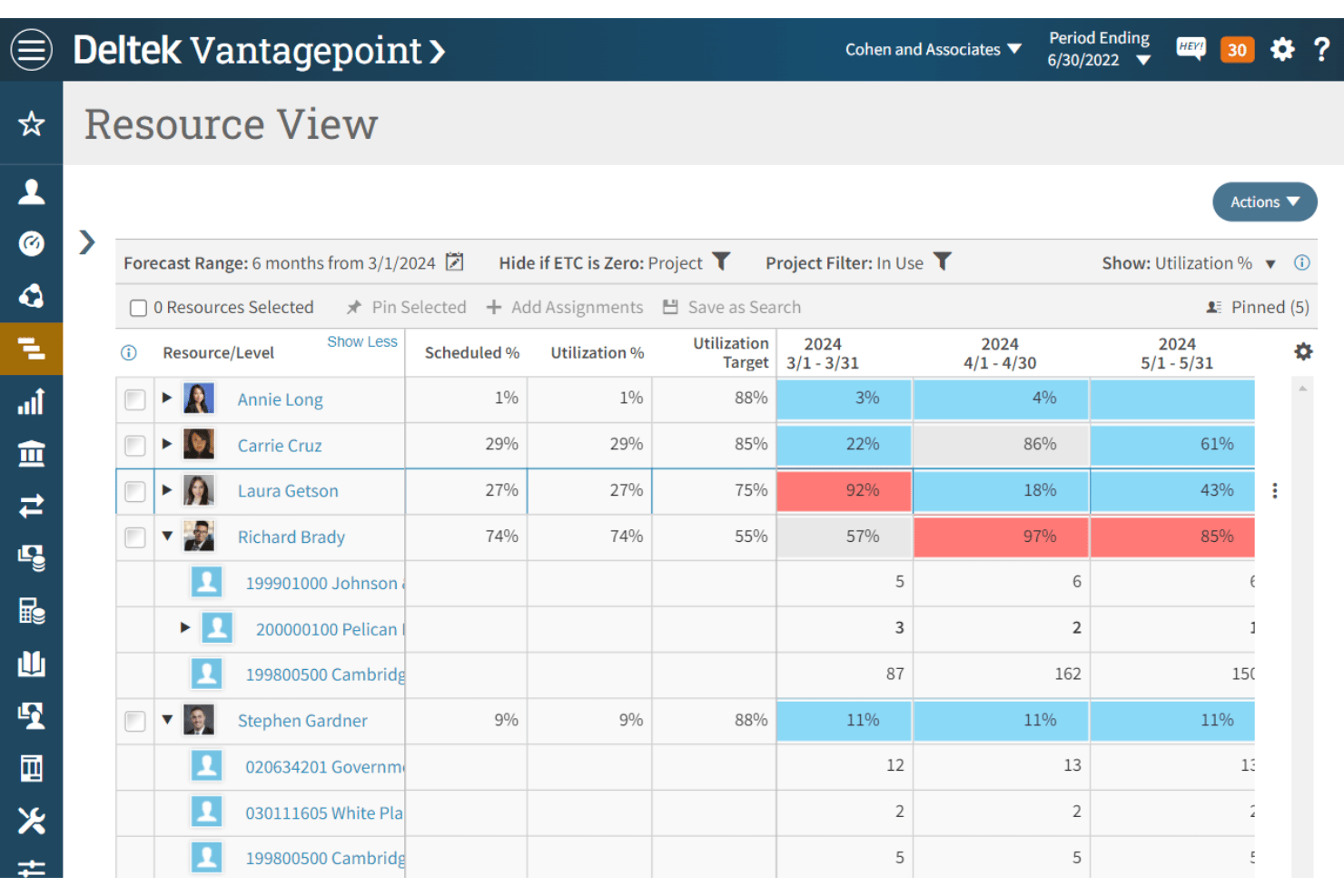Open Stephen Gardner resource link
Image resolution: width=1344 pixels, height=896 pixels.
click(x=302, y=721)
